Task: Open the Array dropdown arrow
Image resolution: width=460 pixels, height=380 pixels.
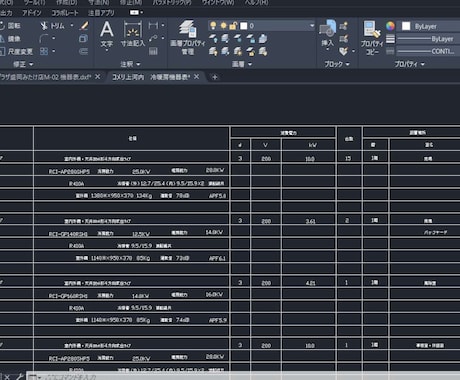Action: click(54, 51)
